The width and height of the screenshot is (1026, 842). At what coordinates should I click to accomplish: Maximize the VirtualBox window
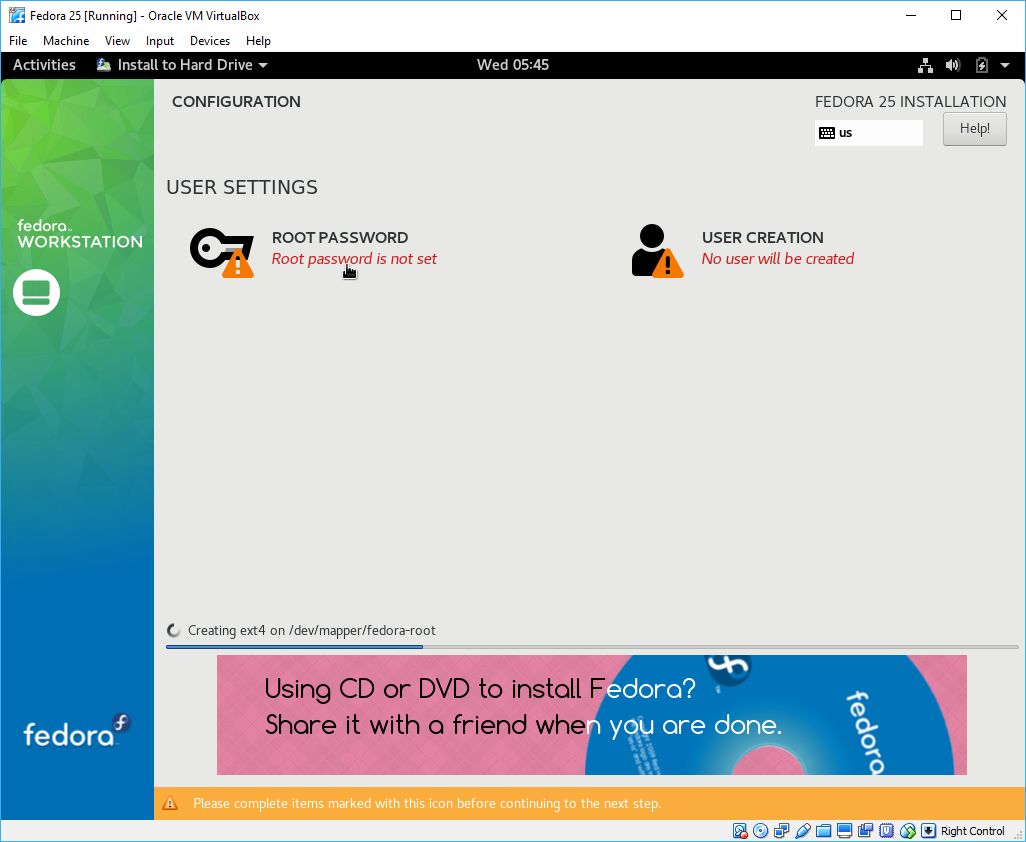(x=956, y=16)
